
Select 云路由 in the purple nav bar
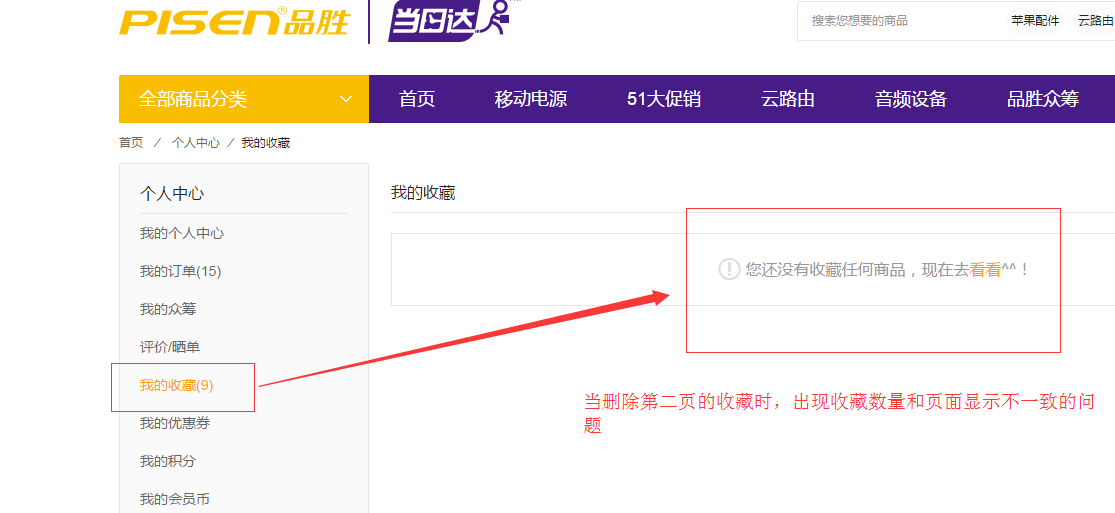tap(788, 99)
